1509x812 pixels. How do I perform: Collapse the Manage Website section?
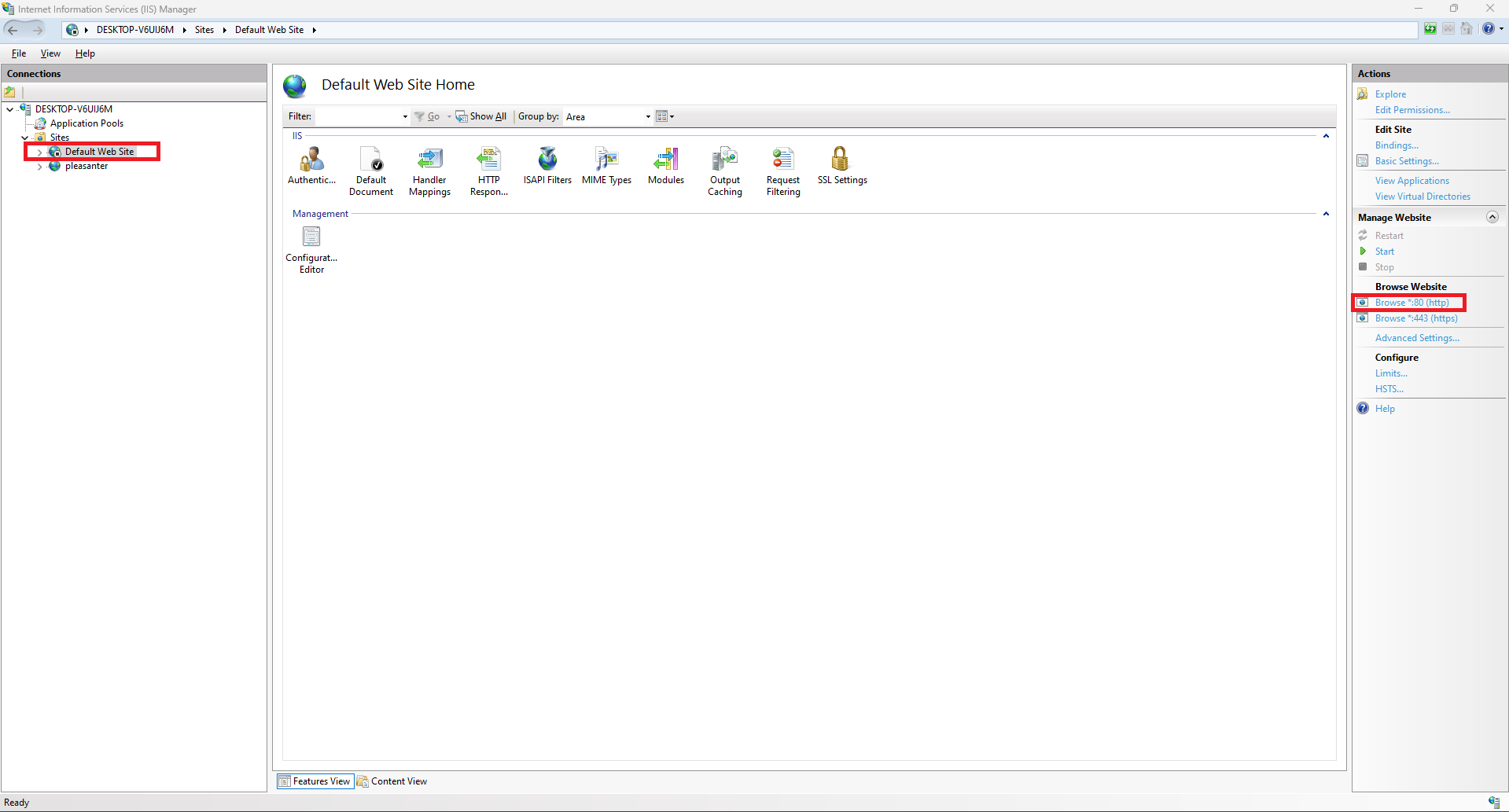(x=1492, y=218)
